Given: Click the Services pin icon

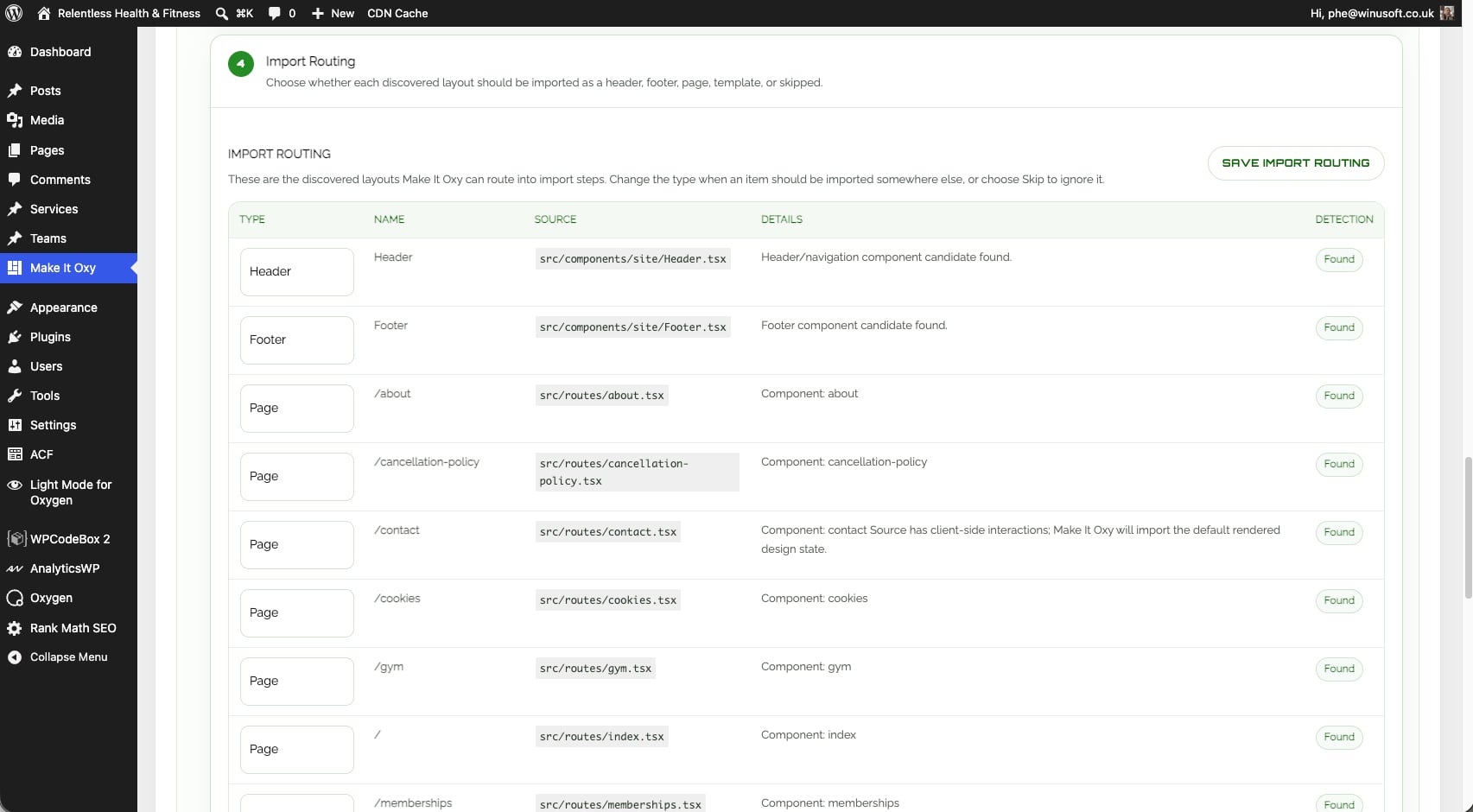Looking at the screenshot, I should tap(15, 209).
